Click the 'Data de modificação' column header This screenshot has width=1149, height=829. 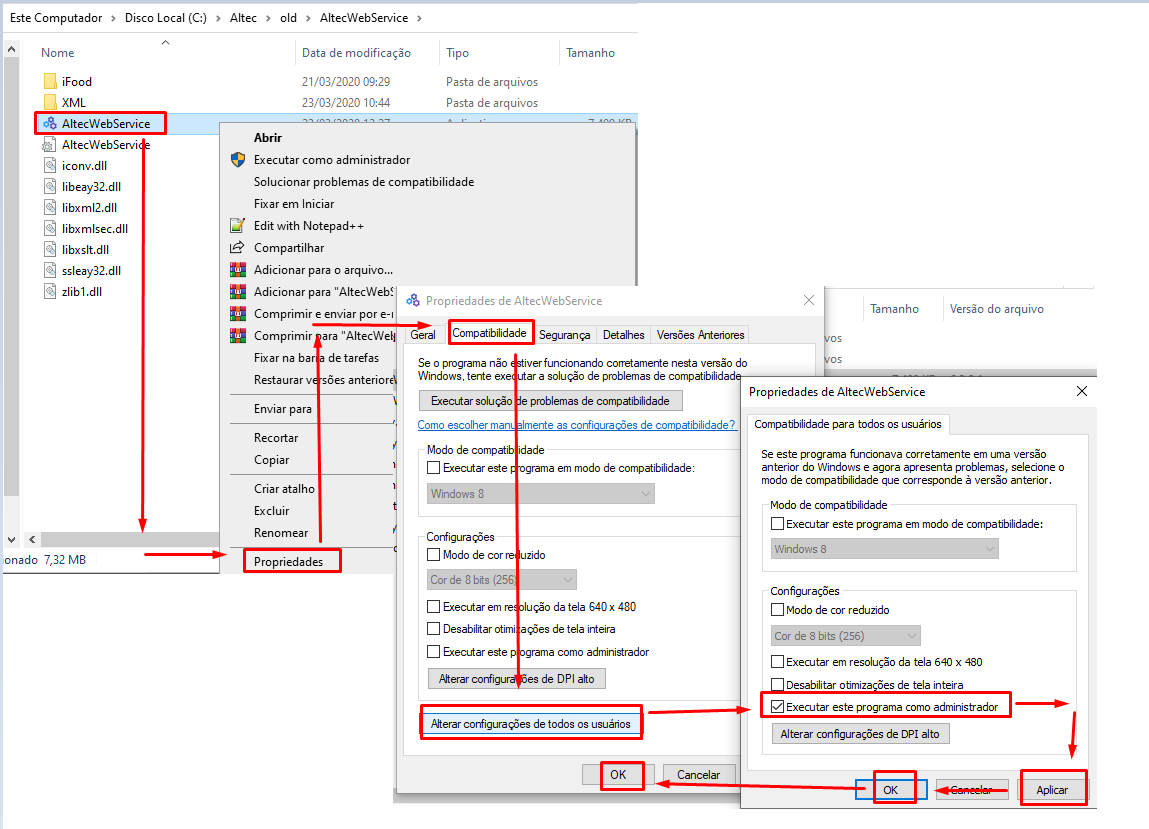[x=356, y=53]
